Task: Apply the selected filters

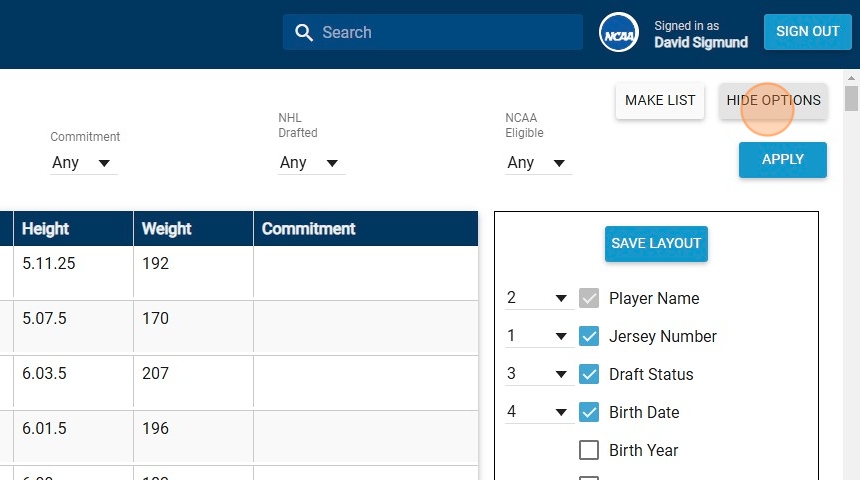Action: 782,160
